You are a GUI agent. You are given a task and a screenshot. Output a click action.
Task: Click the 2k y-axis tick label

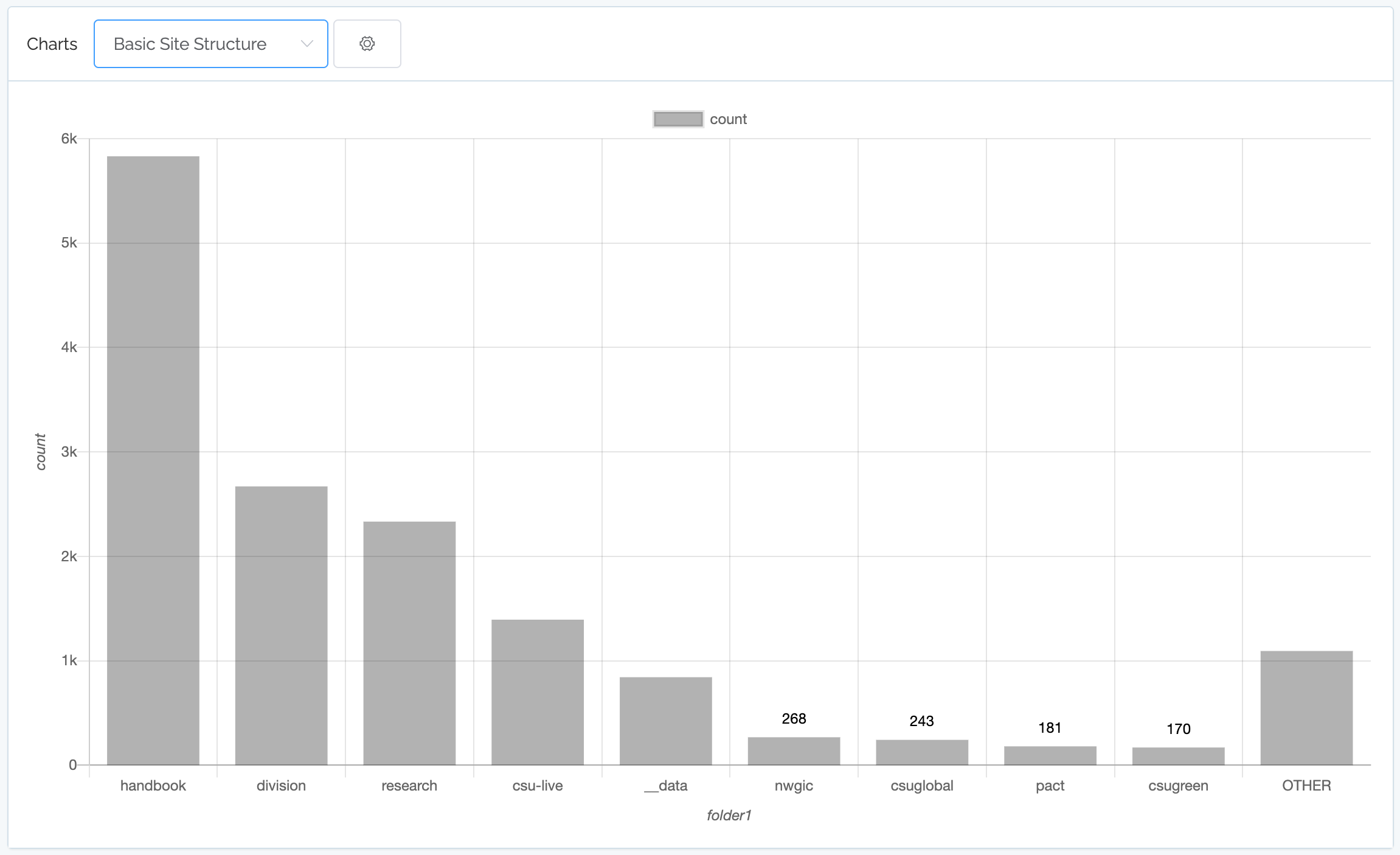(x=69, y=556)
